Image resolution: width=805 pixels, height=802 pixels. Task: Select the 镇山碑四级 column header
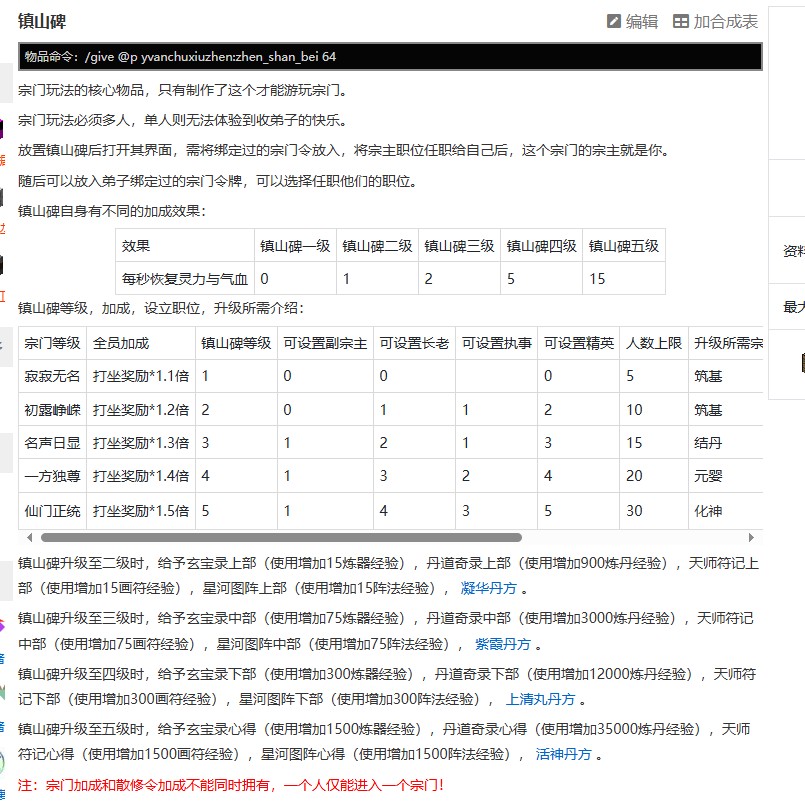pos(542,246)
